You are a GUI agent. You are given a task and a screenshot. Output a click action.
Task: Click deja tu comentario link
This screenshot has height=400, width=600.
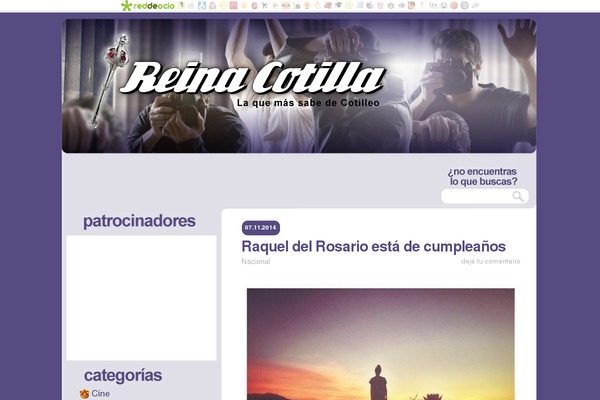[491, 261]
